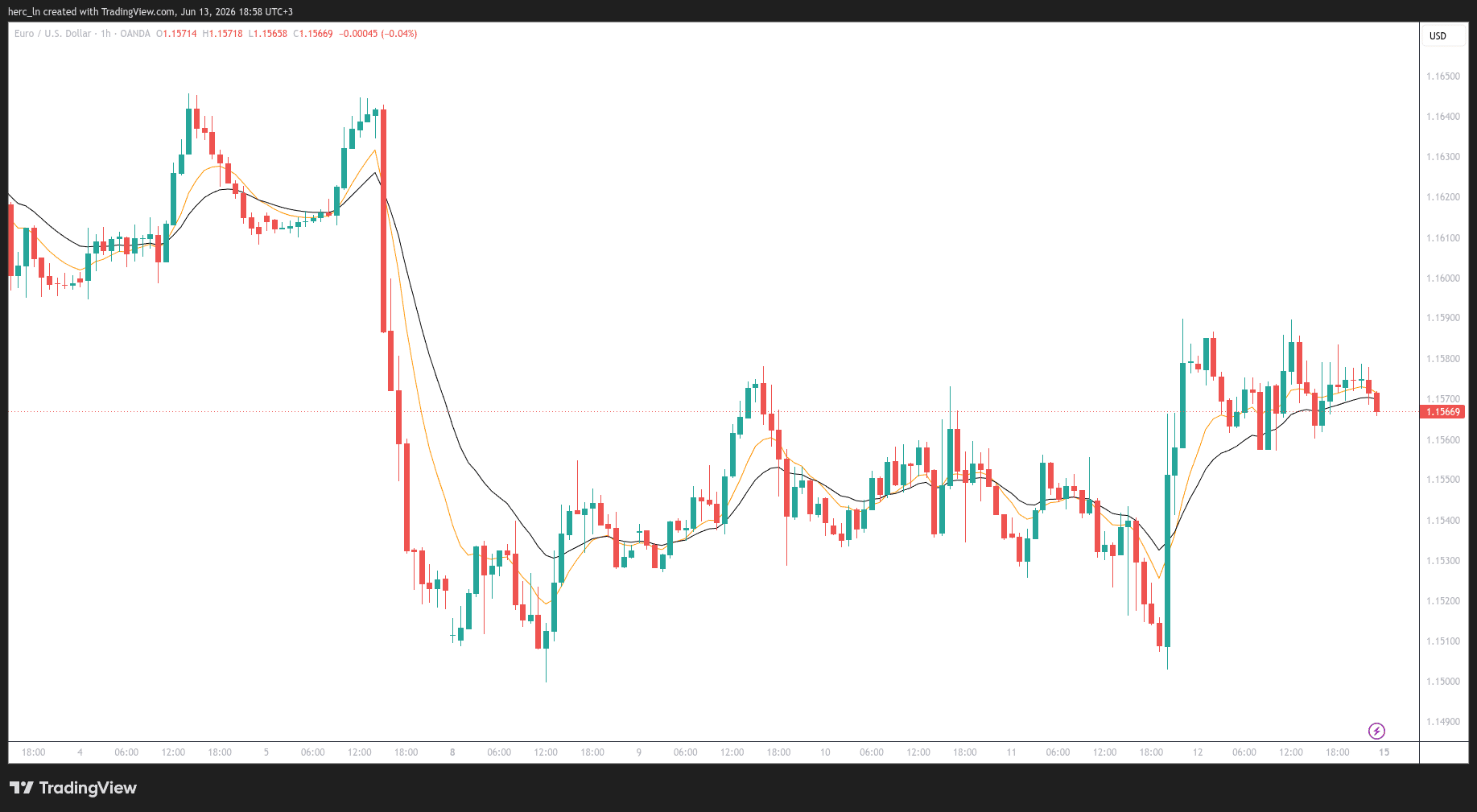This screenshot has height=812, width=1477.
Task: Click the open value O1.15714
Action: click(x=176, y=34)
